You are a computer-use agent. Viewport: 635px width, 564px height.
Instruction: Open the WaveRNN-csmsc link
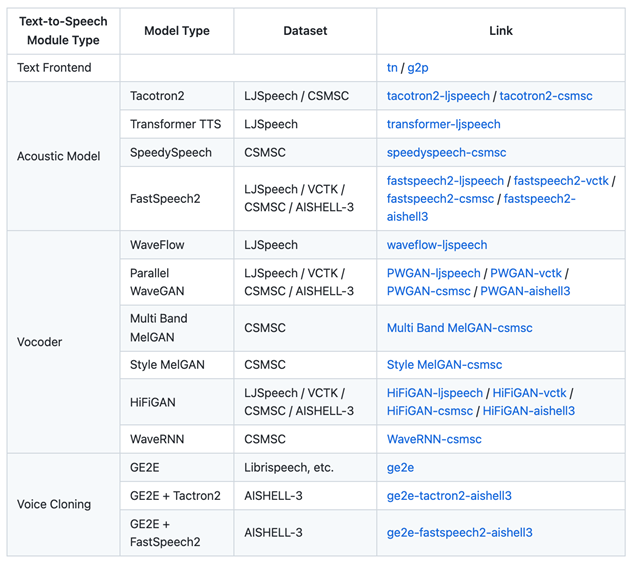coord(434,439)
